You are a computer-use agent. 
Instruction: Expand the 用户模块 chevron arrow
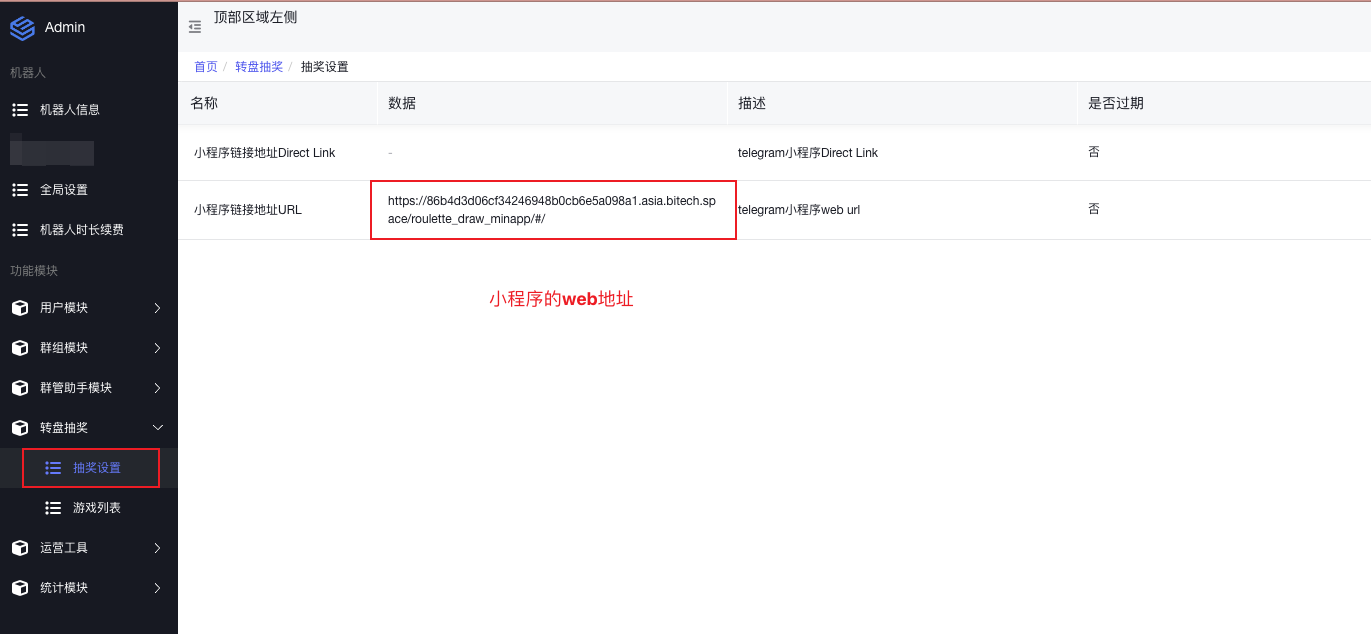click(157, 308)
